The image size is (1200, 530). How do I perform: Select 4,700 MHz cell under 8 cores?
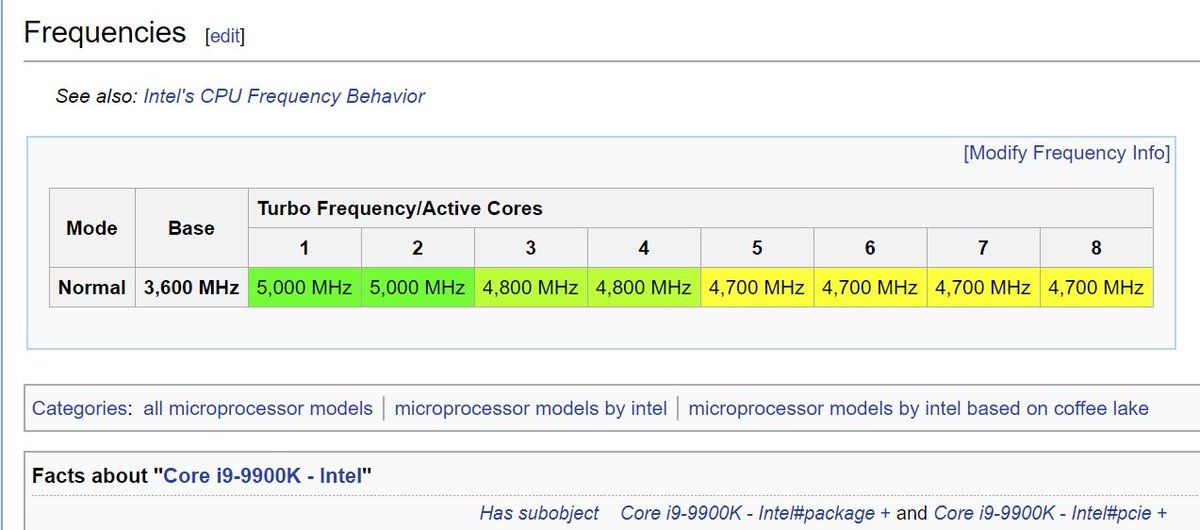pyautogui.click(x=1096, y=288)
